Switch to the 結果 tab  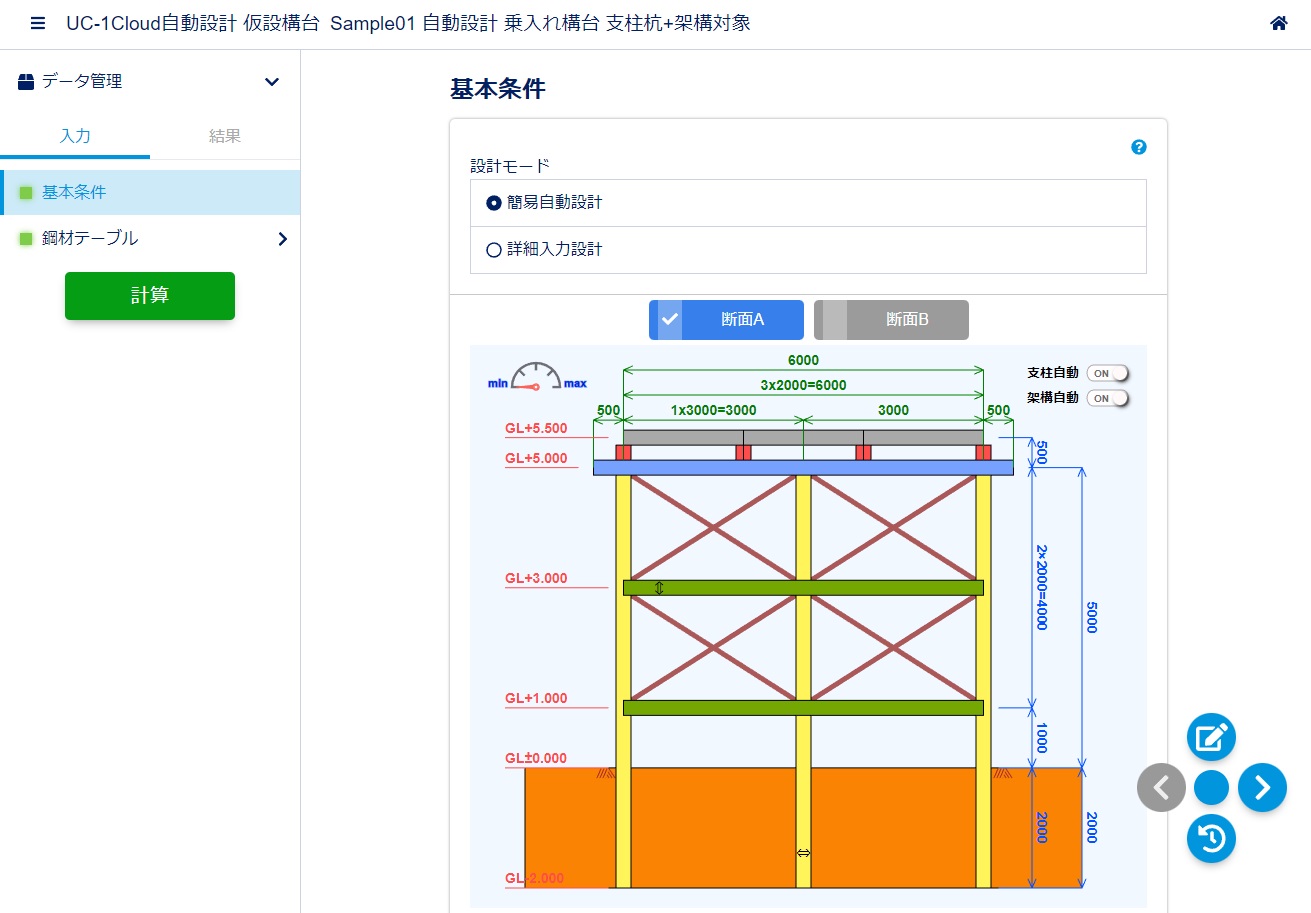(x=225, y=136)
